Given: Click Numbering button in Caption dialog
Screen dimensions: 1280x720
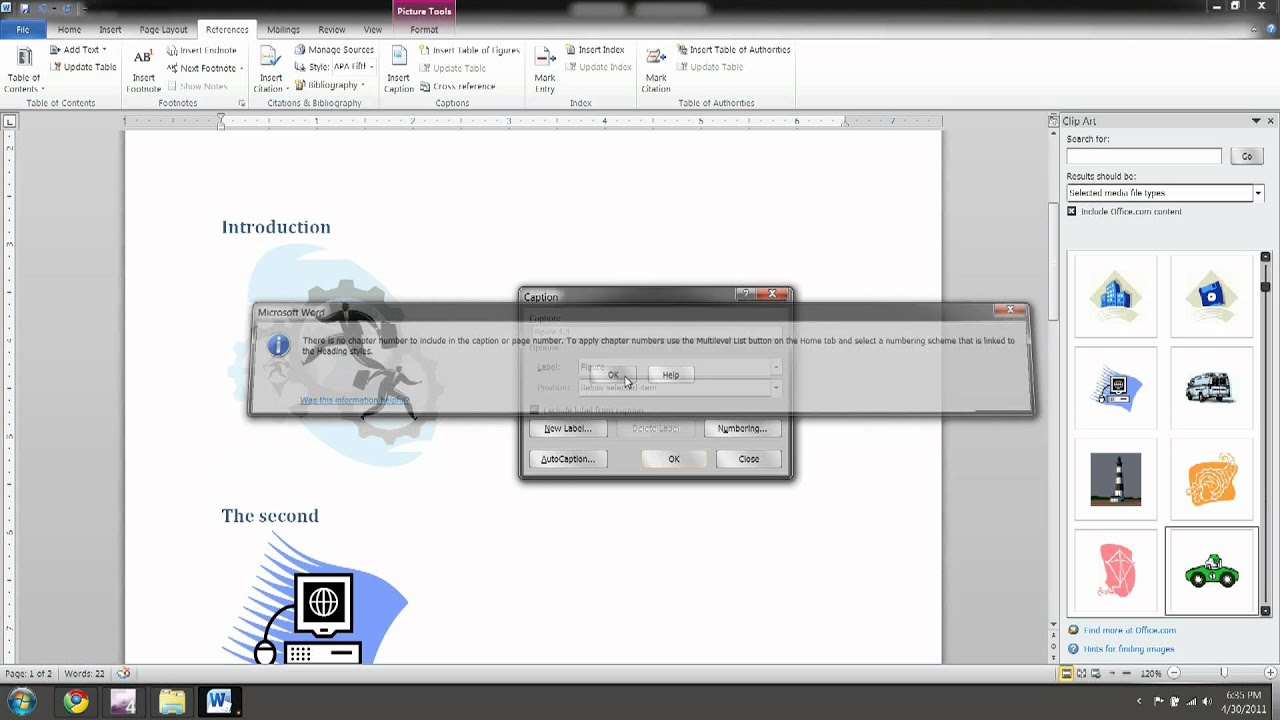Looking at the screenshot, I should (x=742, y=428).
